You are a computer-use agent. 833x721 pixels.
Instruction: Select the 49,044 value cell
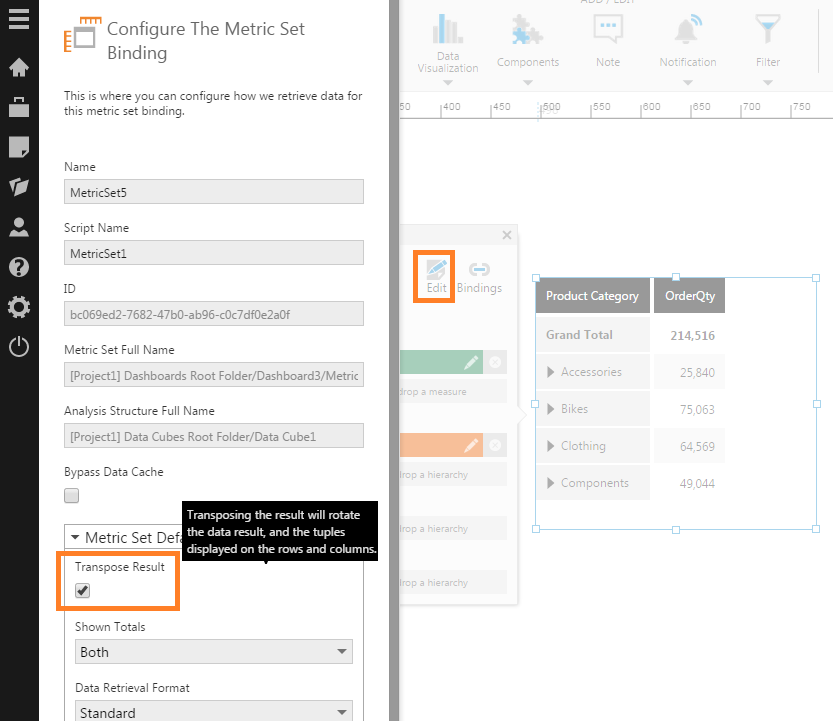tap(697, 484)
